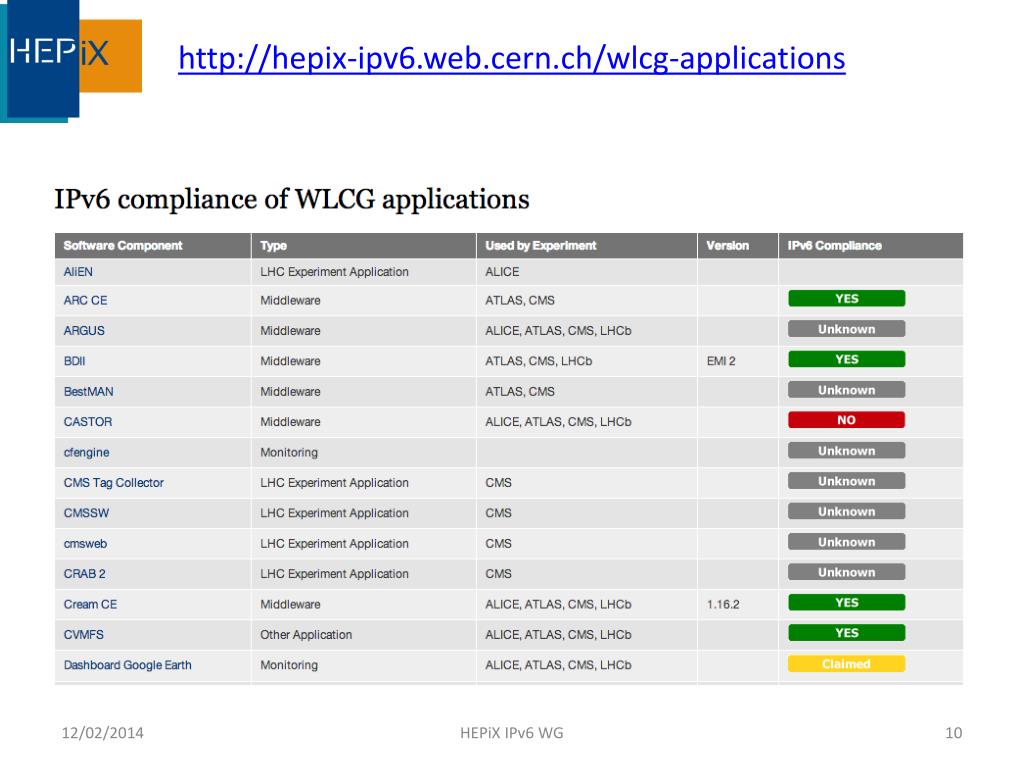Click the Unknown badge for cmsweb
Viewport: 1024px width, 768px height.
tap(846, 542)
